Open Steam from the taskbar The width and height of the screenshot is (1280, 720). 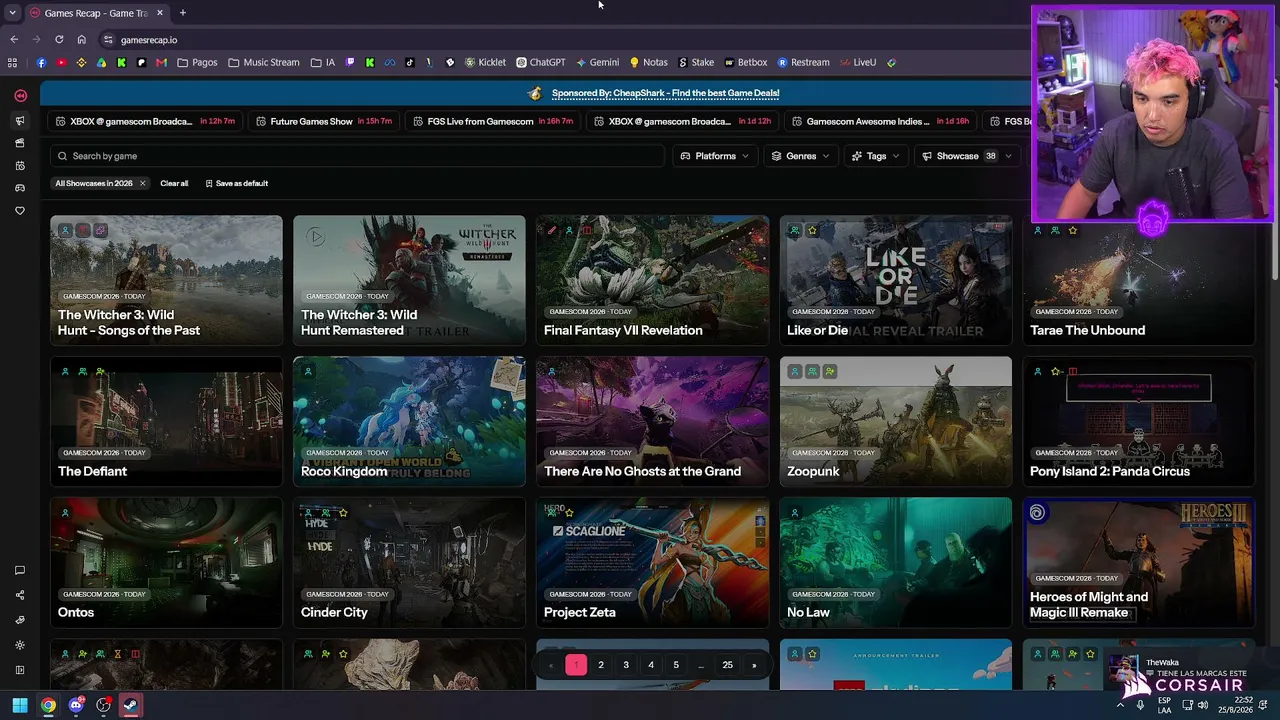(130, 705)
